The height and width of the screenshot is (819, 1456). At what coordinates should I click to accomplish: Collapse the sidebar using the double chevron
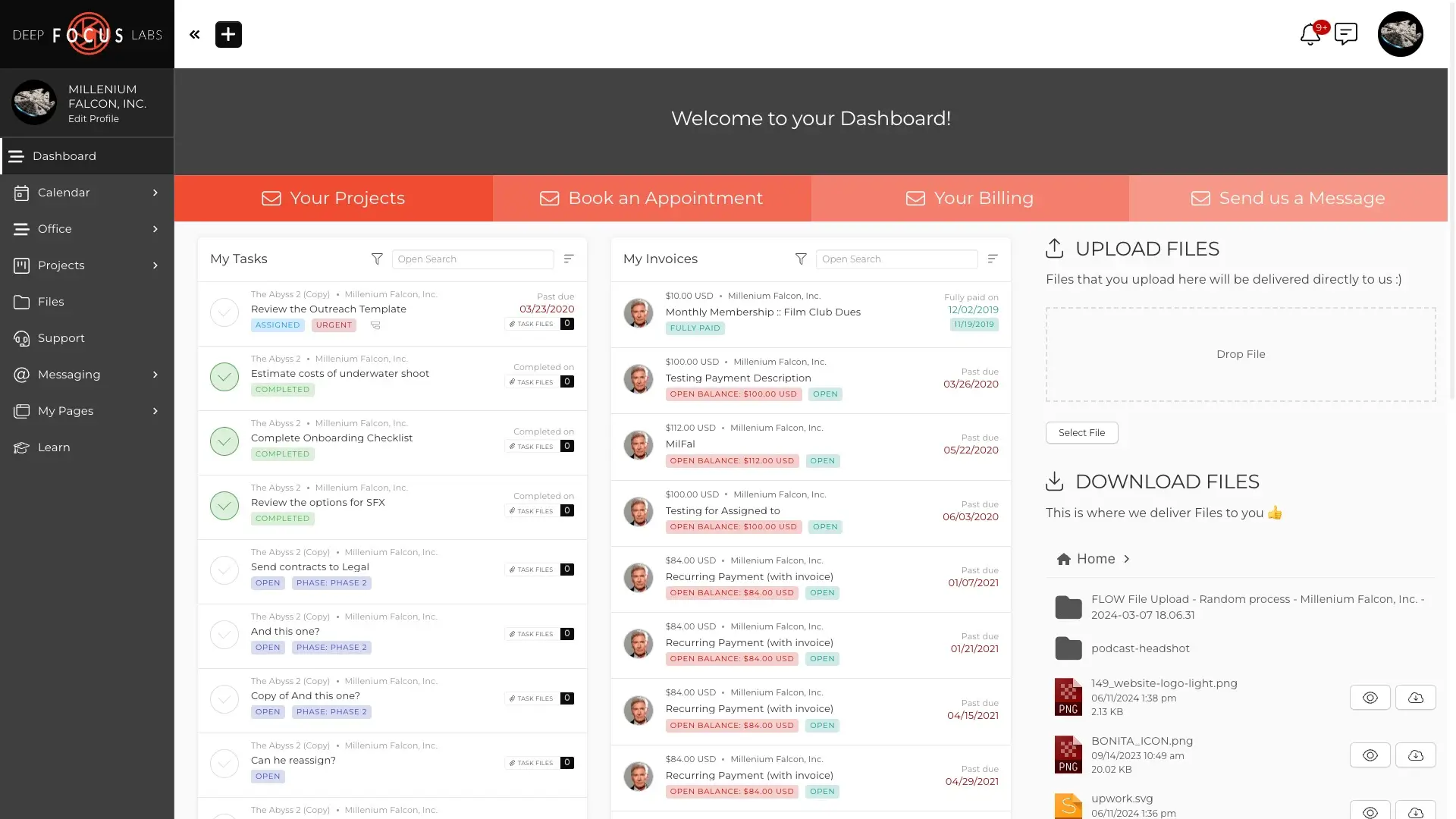(x=194, y=34)
